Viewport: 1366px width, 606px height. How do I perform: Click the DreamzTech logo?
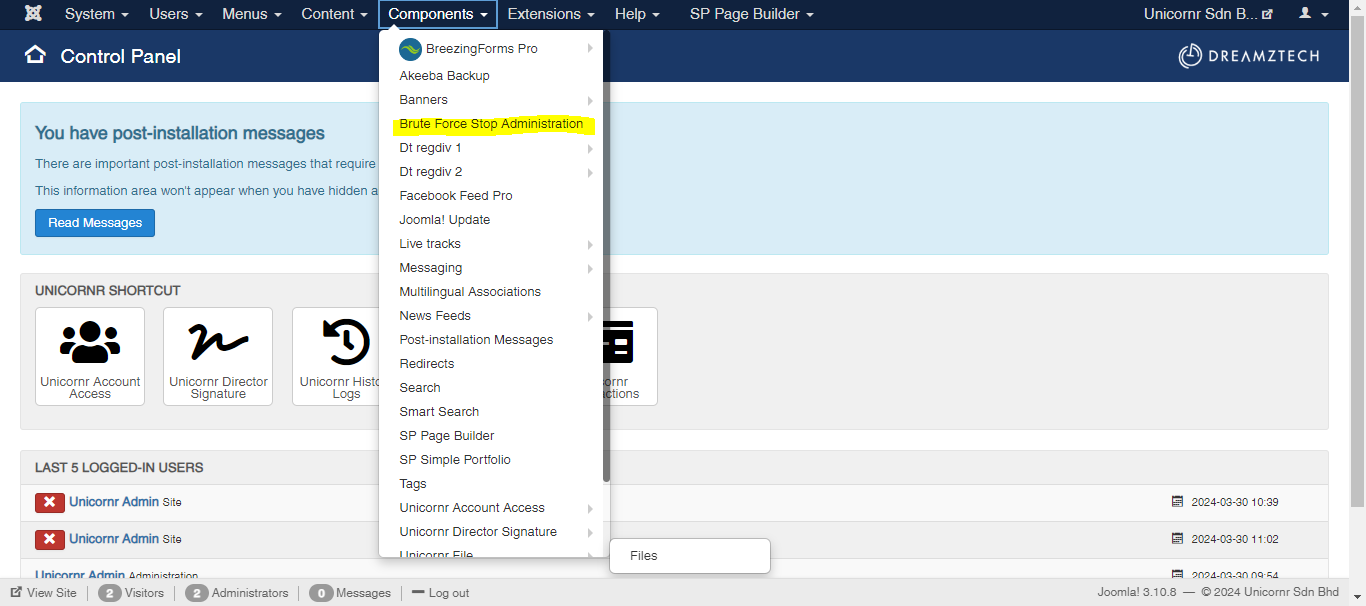point(1249,56)
